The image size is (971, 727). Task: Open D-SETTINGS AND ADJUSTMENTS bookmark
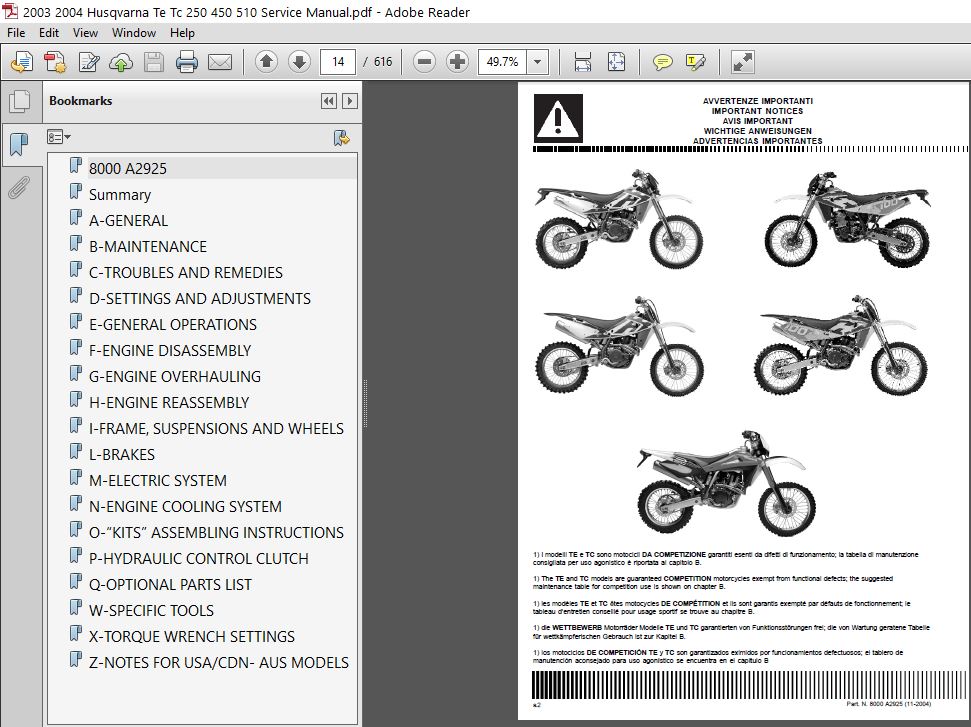(200, 298)
